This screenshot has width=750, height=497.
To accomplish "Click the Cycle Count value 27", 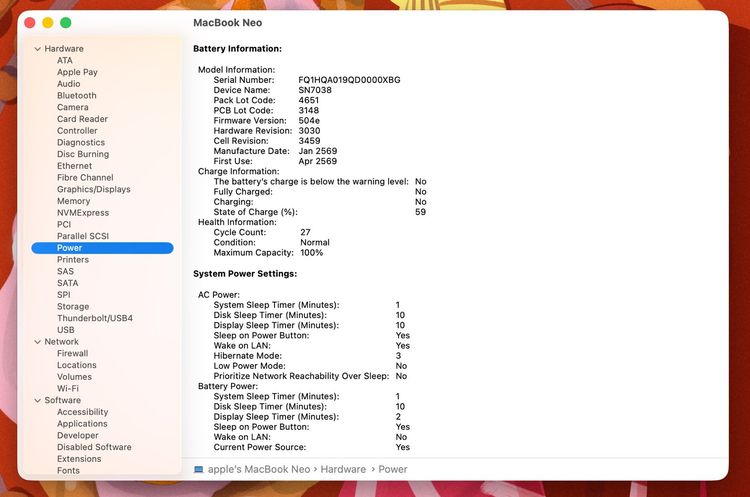I will 305,232.
